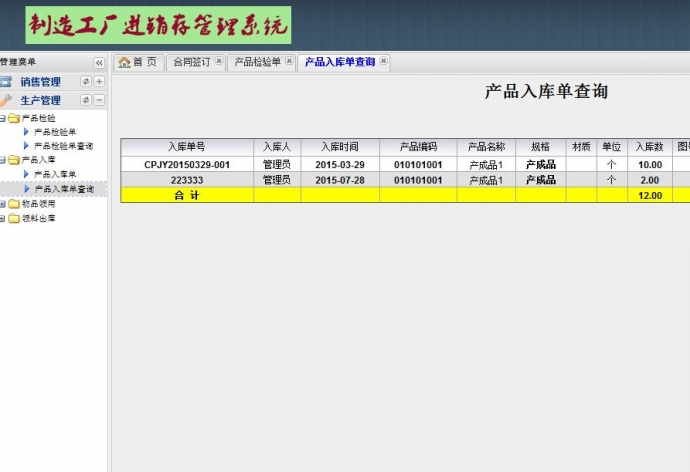
Task: Refresh the 销售管理 section
Action: pyautogui.click(x=86, y=81)
